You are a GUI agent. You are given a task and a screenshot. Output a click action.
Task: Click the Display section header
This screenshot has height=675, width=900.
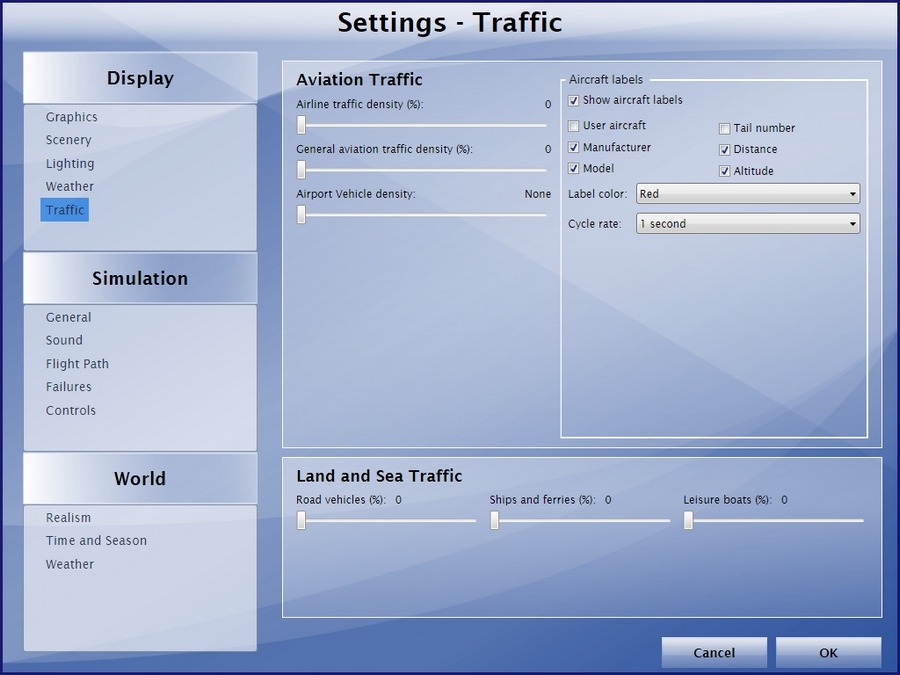pos(140,78)
